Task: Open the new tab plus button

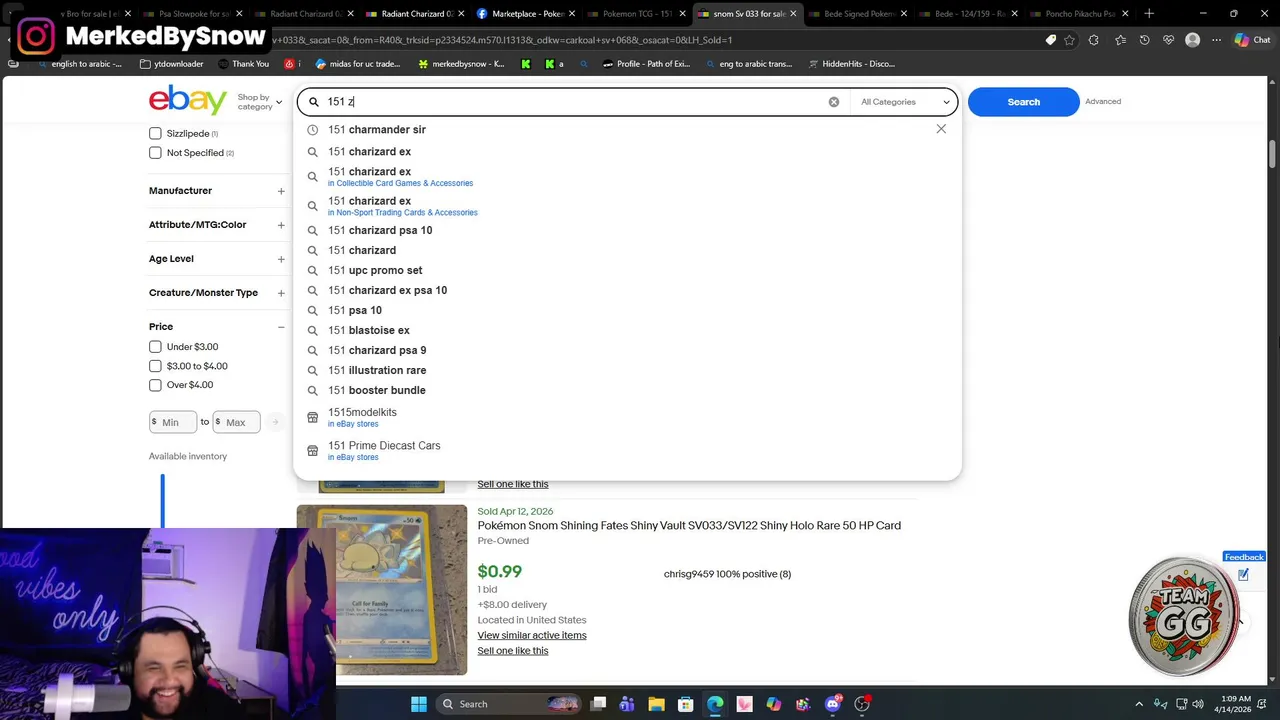Action: [x=1149, y=14]
